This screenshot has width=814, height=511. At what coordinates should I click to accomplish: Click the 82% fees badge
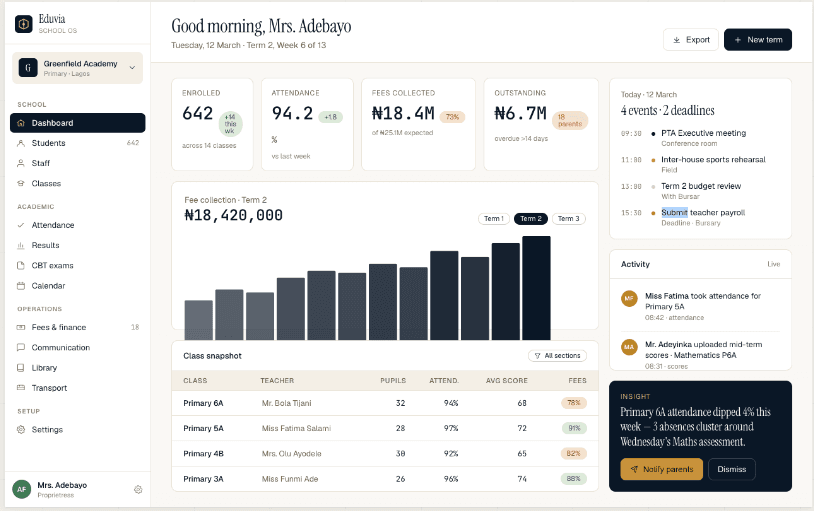pyautogui.click(x=574, y=453)
